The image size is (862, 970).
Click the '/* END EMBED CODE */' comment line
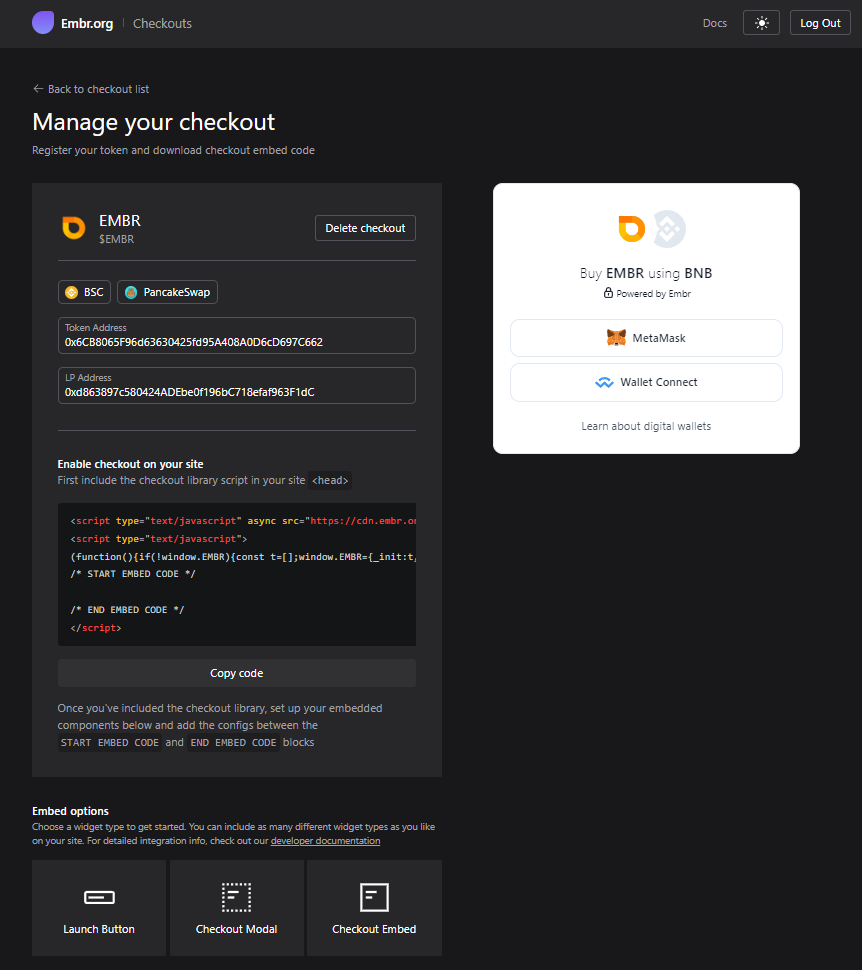tap(127, 610)
